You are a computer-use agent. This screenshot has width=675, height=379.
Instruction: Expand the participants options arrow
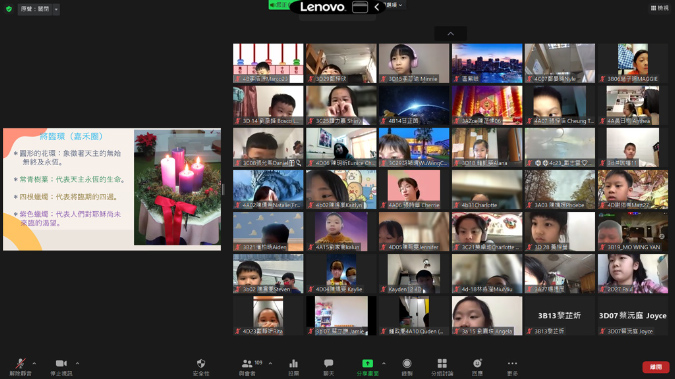pyautogui.click(x=270, y=363)
